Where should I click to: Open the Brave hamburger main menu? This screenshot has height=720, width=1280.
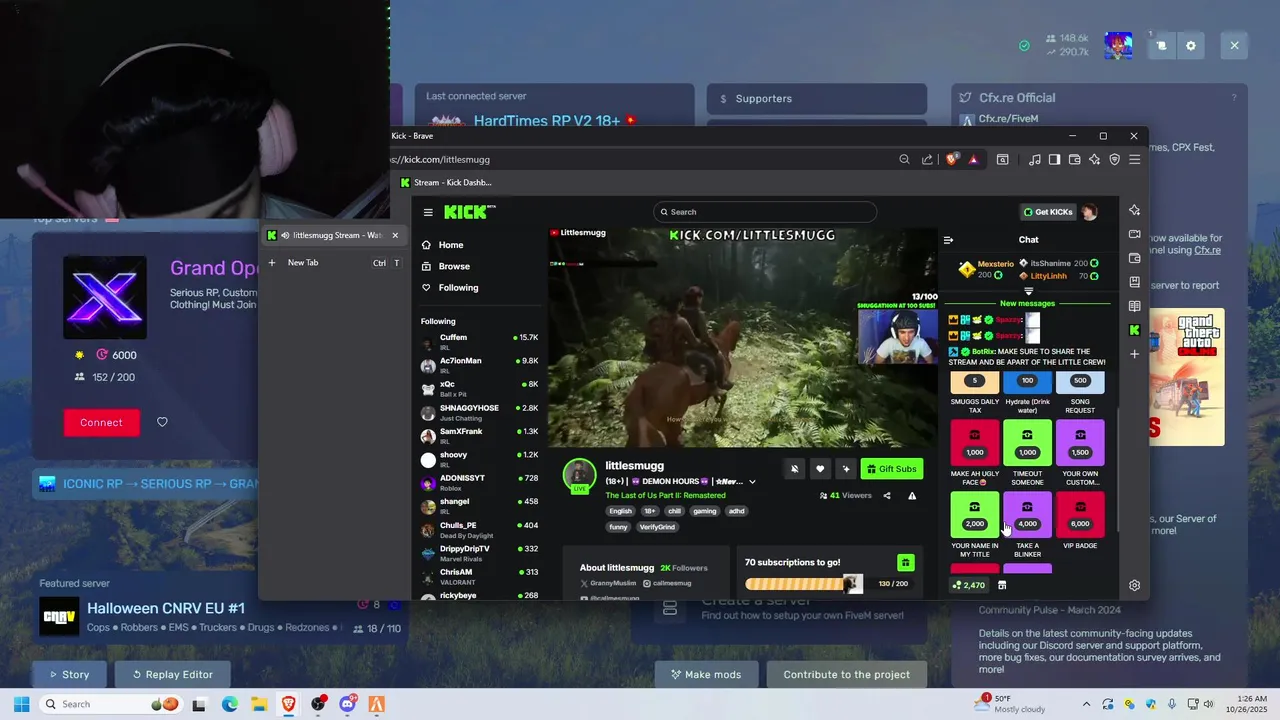click(1135, 159)
